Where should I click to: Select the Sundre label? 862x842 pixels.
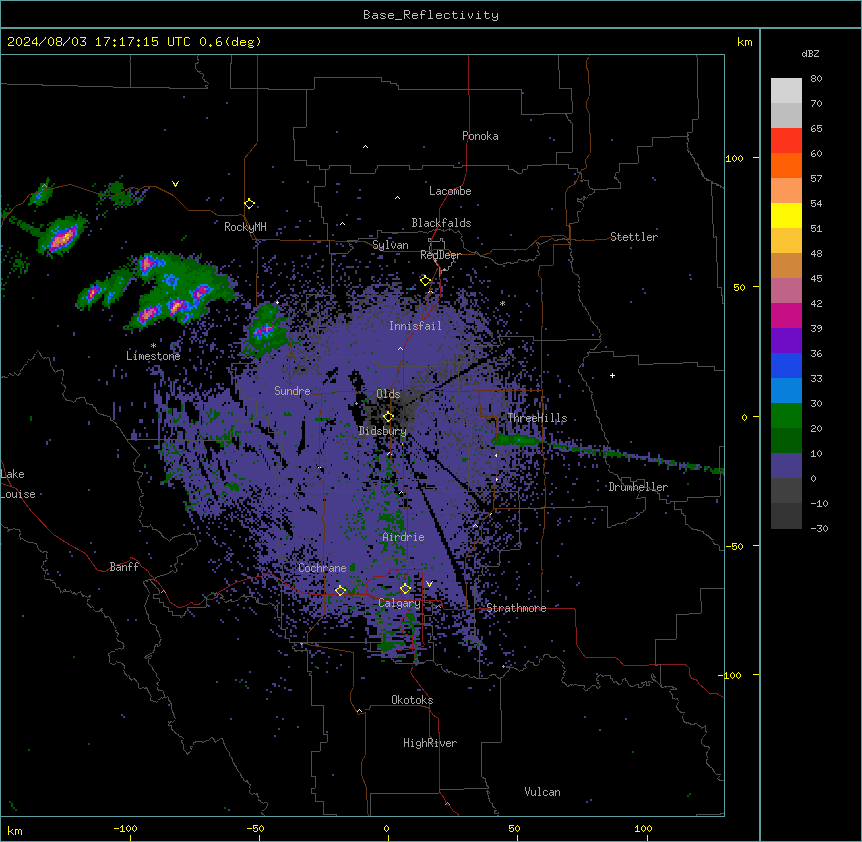pyautogui.click(x=292, y=391)
